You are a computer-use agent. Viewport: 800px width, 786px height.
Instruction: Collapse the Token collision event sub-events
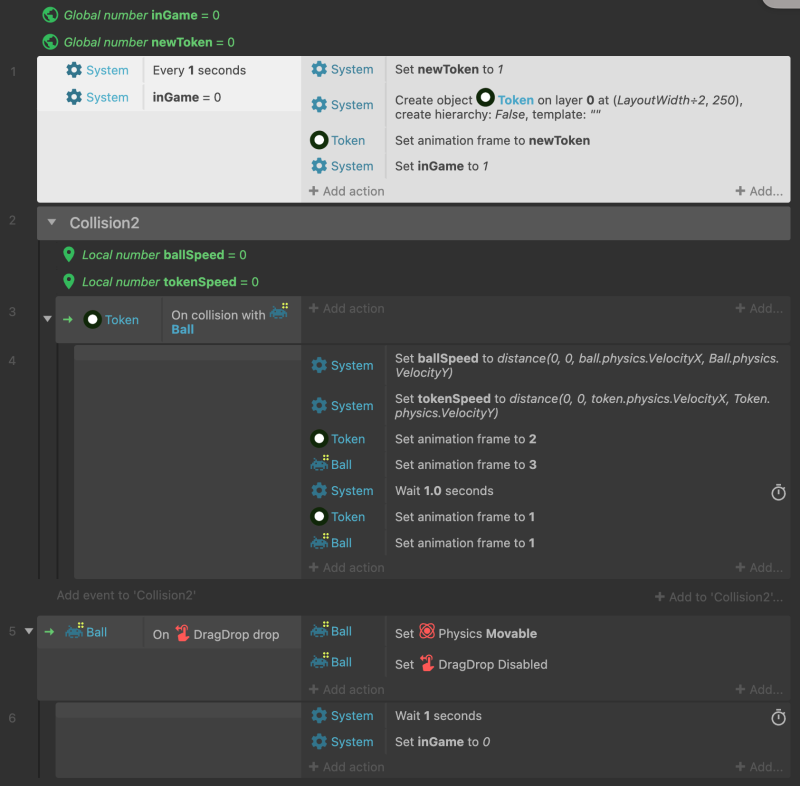pyautogui.click(x=47, y=319)
